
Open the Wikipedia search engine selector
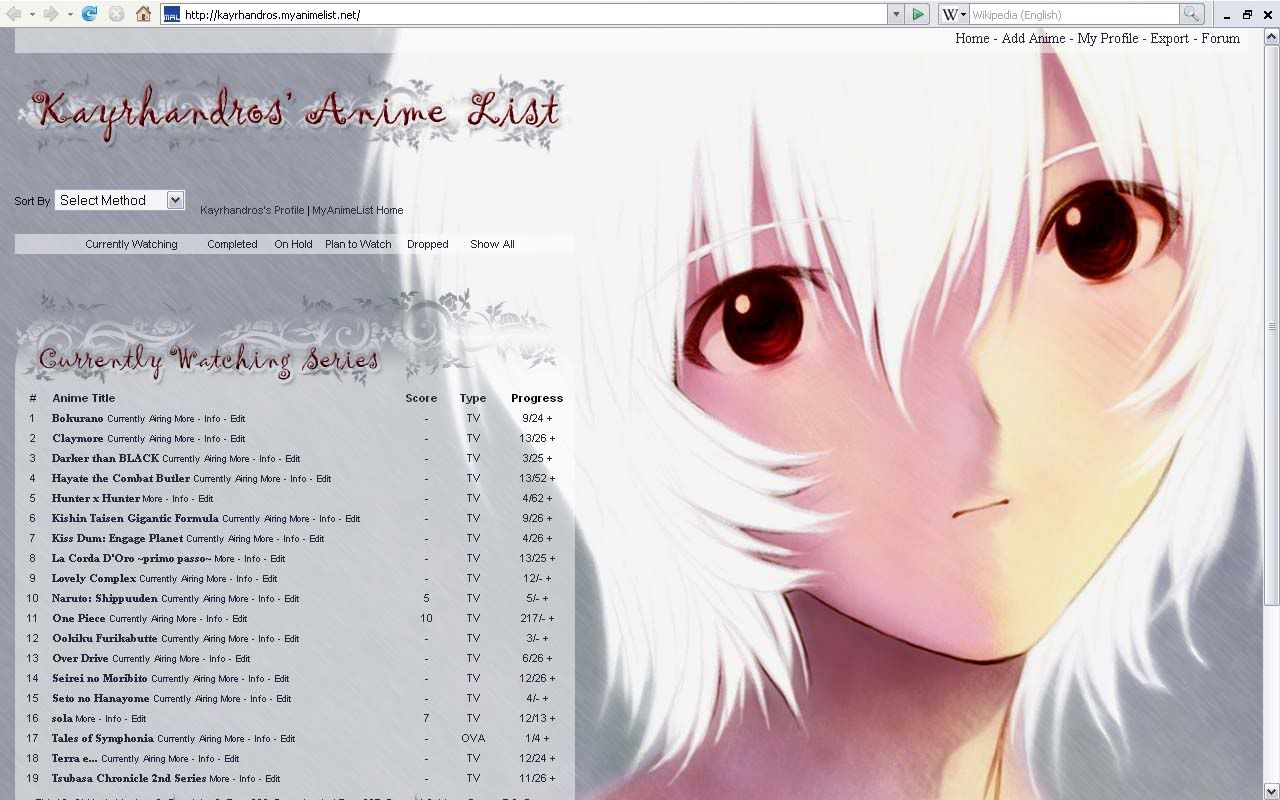pyautogui.click(x=953, y=14)
